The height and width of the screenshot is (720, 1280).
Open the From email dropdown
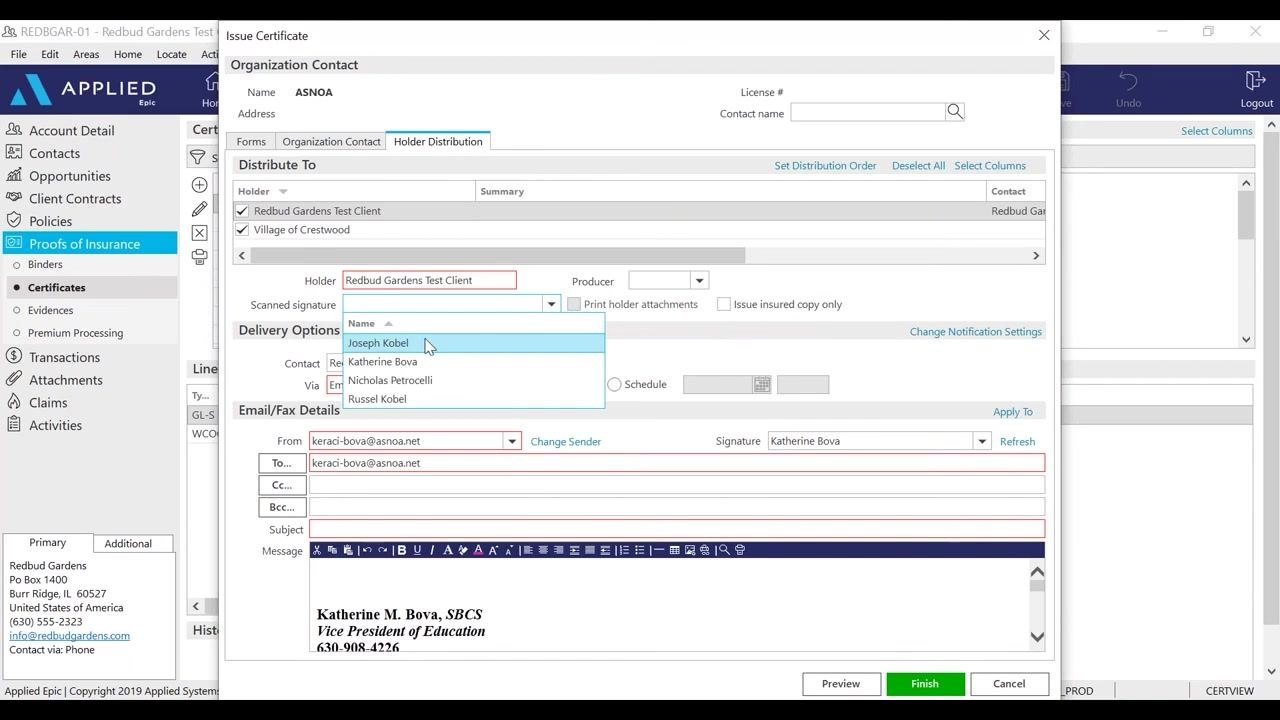512,441
